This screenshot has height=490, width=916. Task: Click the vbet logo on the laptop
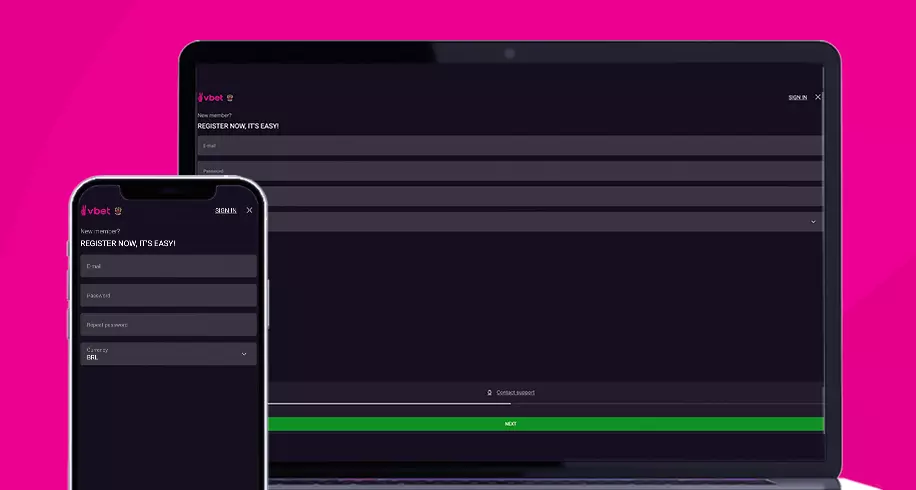click(x=210, y=98)
